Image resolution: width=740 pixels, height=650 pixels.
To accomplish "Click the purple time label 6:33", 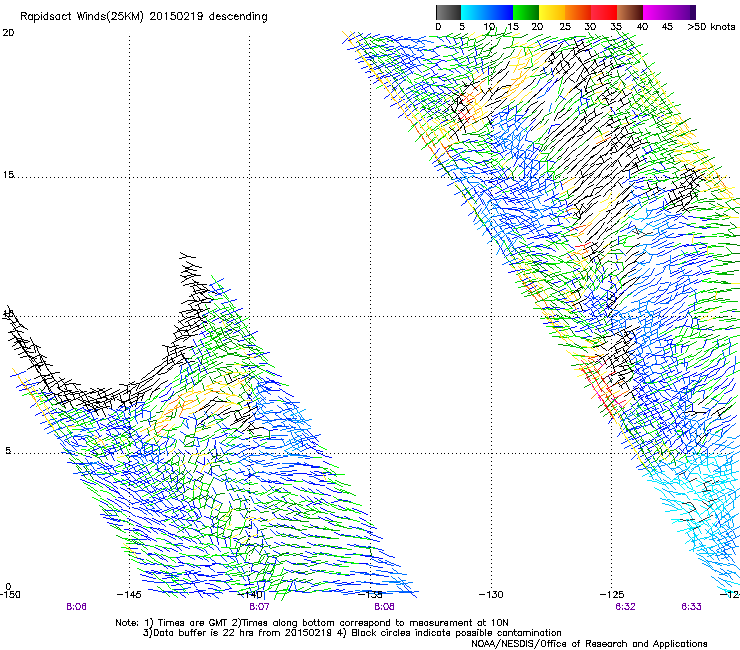I will pyautogui.click(x=691, y=607).
